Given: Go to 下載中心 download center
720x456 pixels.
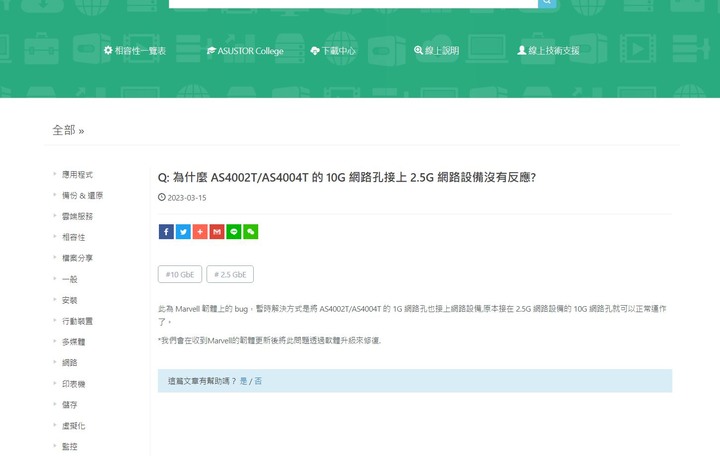Looking at the screenshot, I should pos(333,51).
